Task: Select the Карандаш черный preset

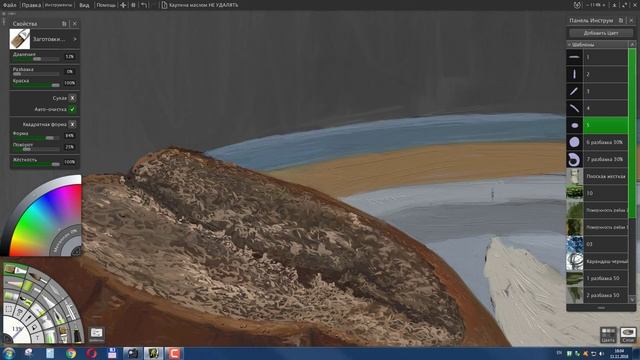Action: click(597, 261)
